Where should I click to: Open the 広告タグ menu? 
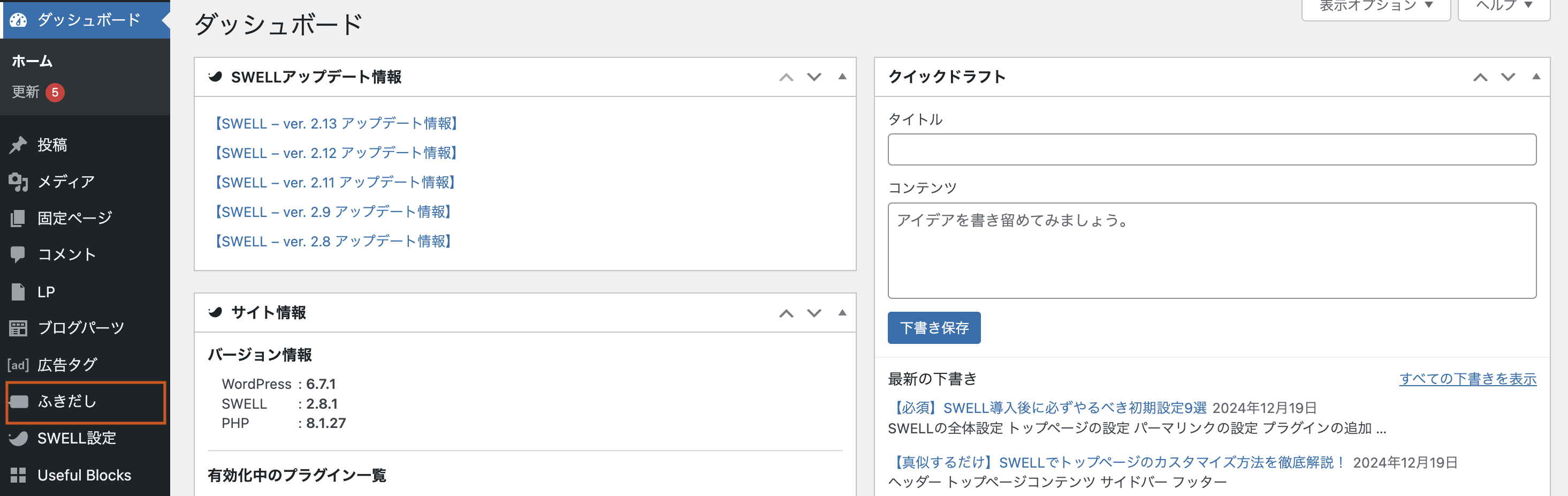(x=85, y=365)
